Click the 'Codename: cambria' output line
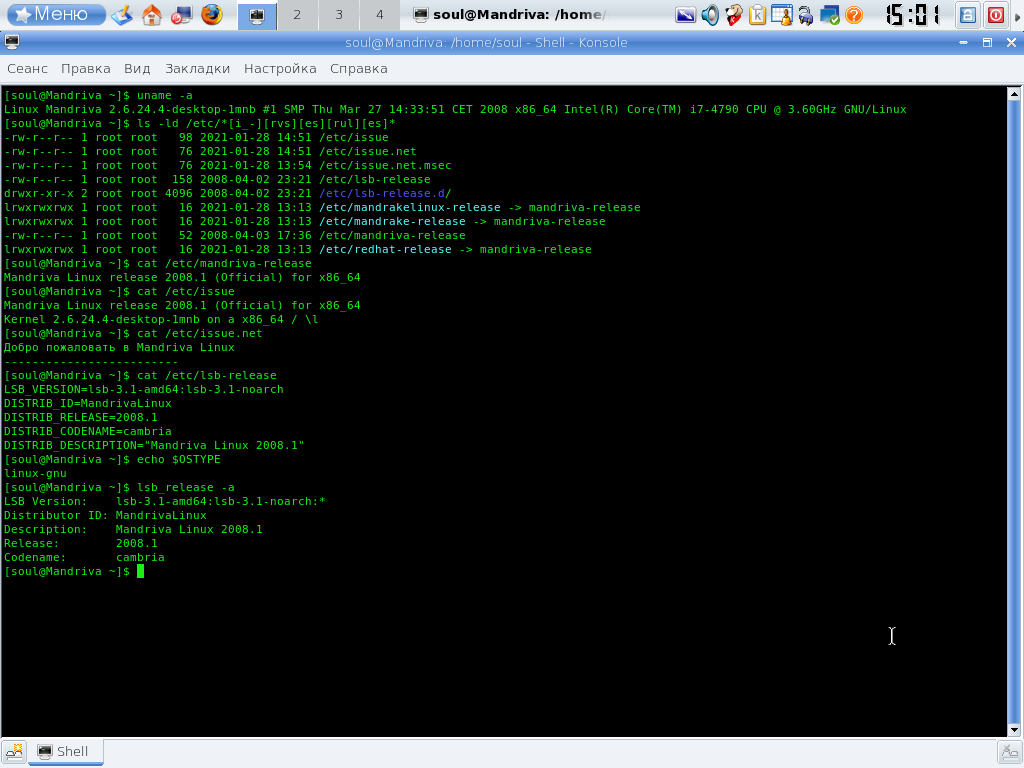 click(84, 557)
